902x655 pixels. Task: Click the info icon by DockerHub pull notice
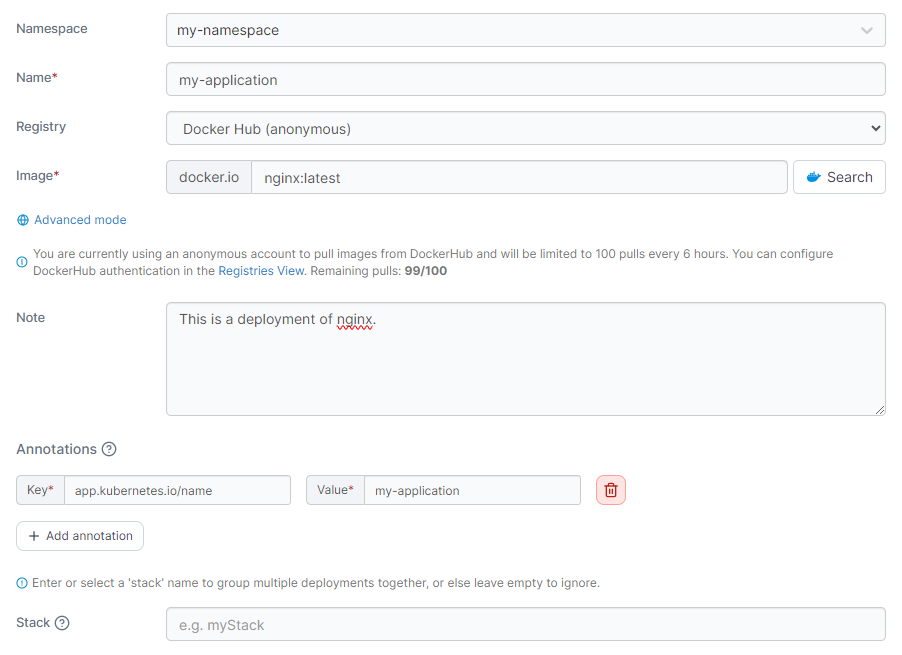pyautogui.click(x=22, y=262)
